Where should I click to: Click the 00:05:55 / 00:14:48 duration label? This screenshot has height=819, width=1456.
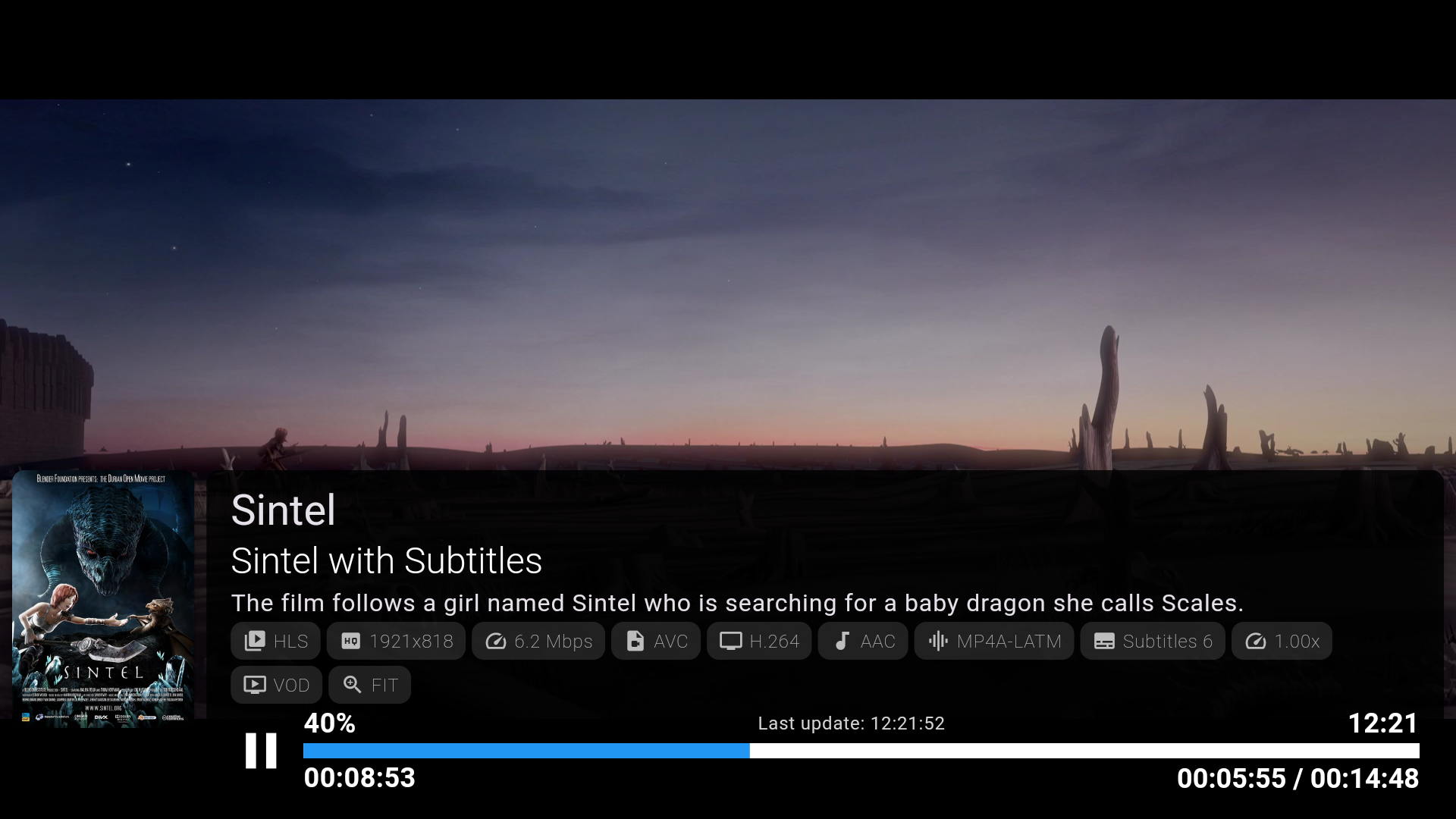point(1297,778)
